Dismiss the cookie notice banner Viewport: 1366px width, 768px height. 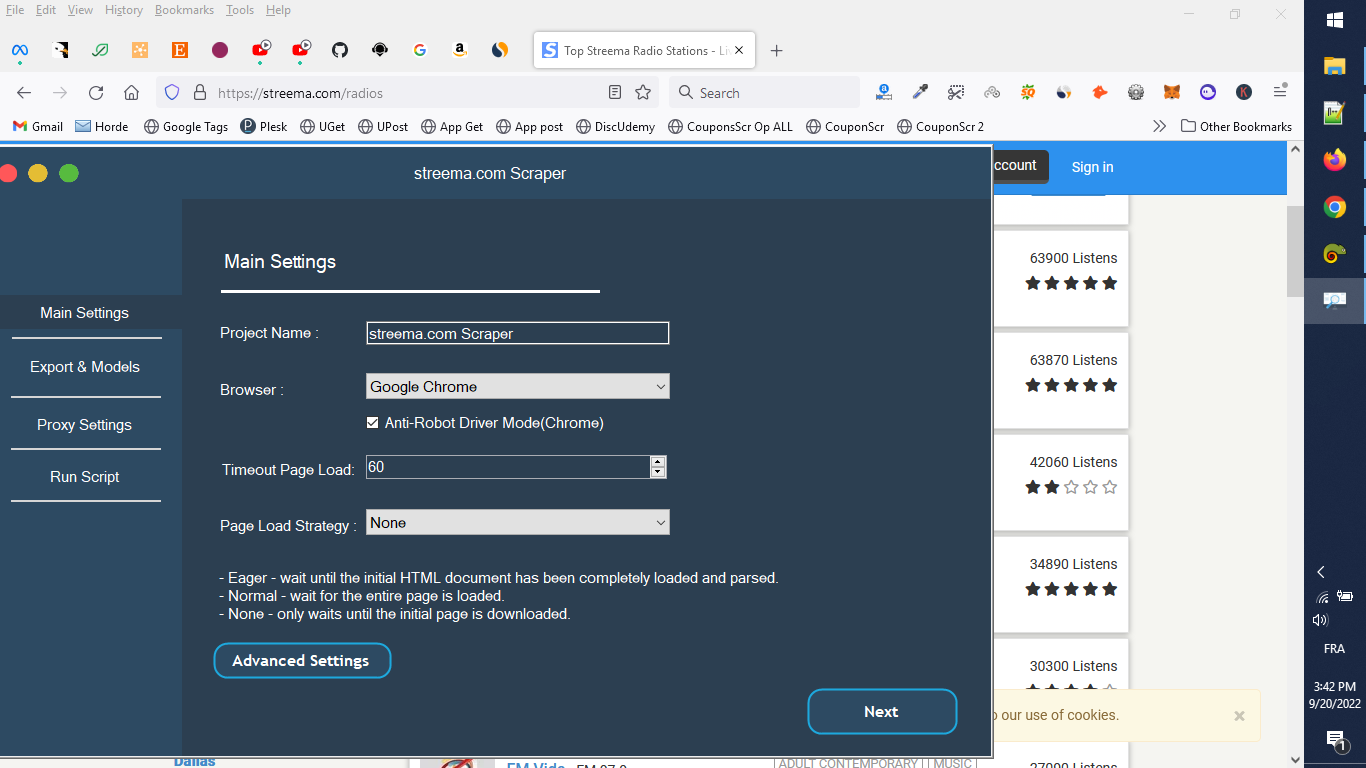tap(1239, 716)
